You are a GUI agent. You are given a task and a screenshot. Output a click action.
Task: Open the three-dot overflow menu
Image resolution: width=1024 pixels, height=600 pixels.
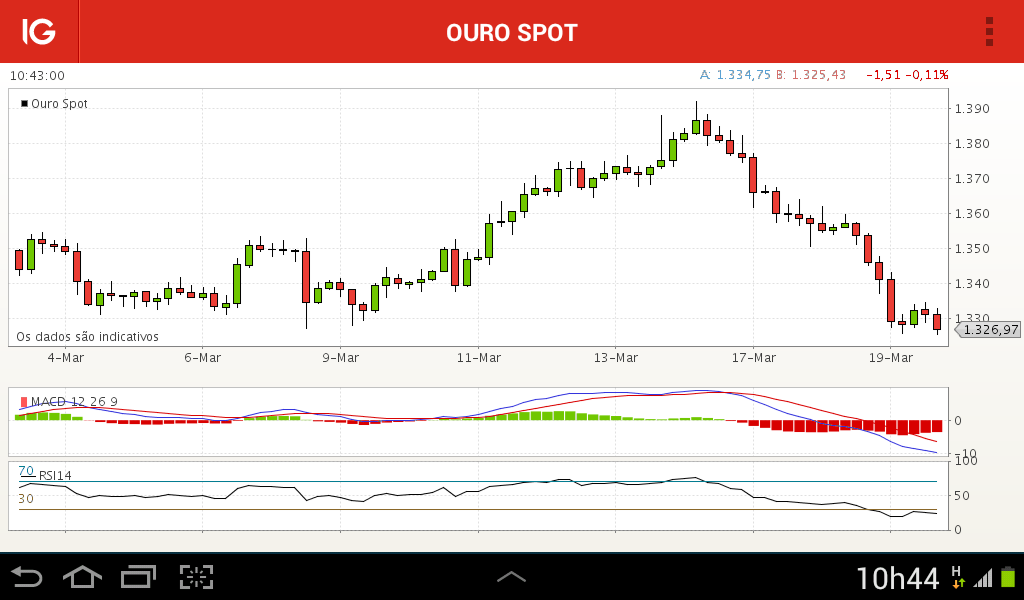(x=989, y=31)
